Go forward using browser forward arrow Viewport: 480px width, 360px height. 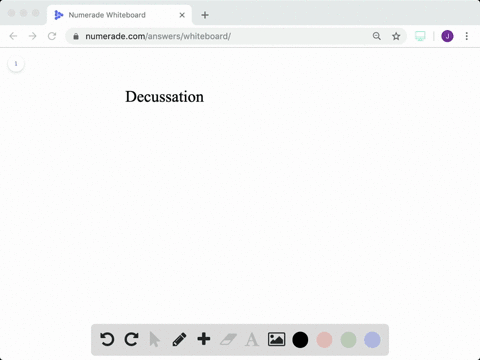pyautogui.click(x=33, y=36)
